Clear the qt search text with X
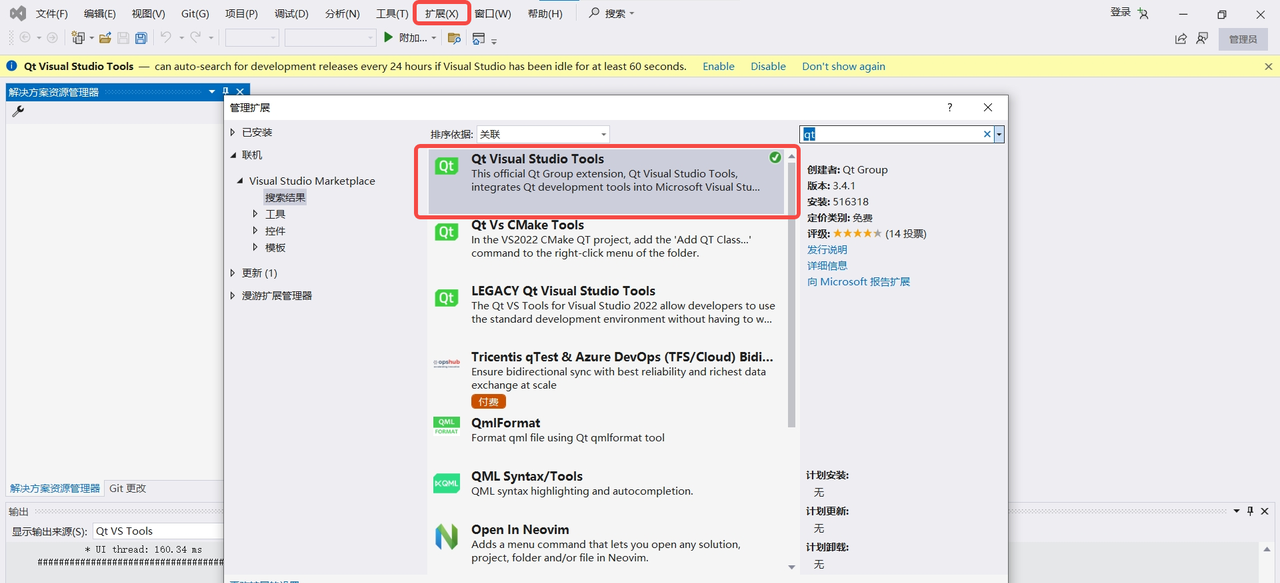Screen dimensions: 1280x583 click(x=987, y=134)
